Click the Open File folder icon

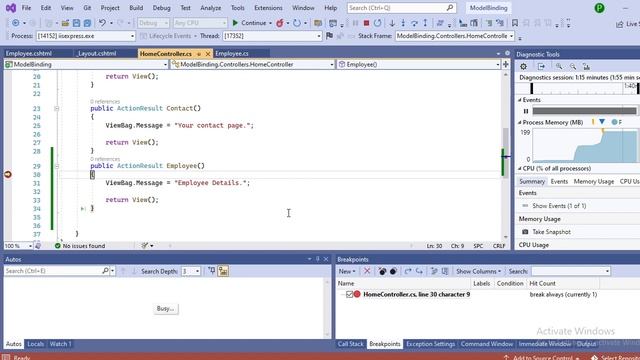(x=65, y=23)
